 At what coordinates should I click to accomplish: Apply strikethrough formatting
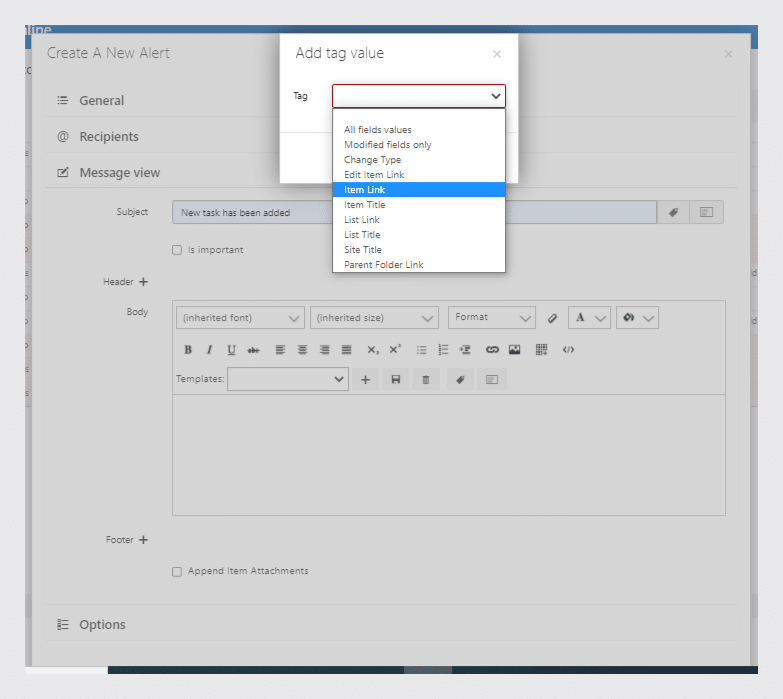(x=253, y=350)
